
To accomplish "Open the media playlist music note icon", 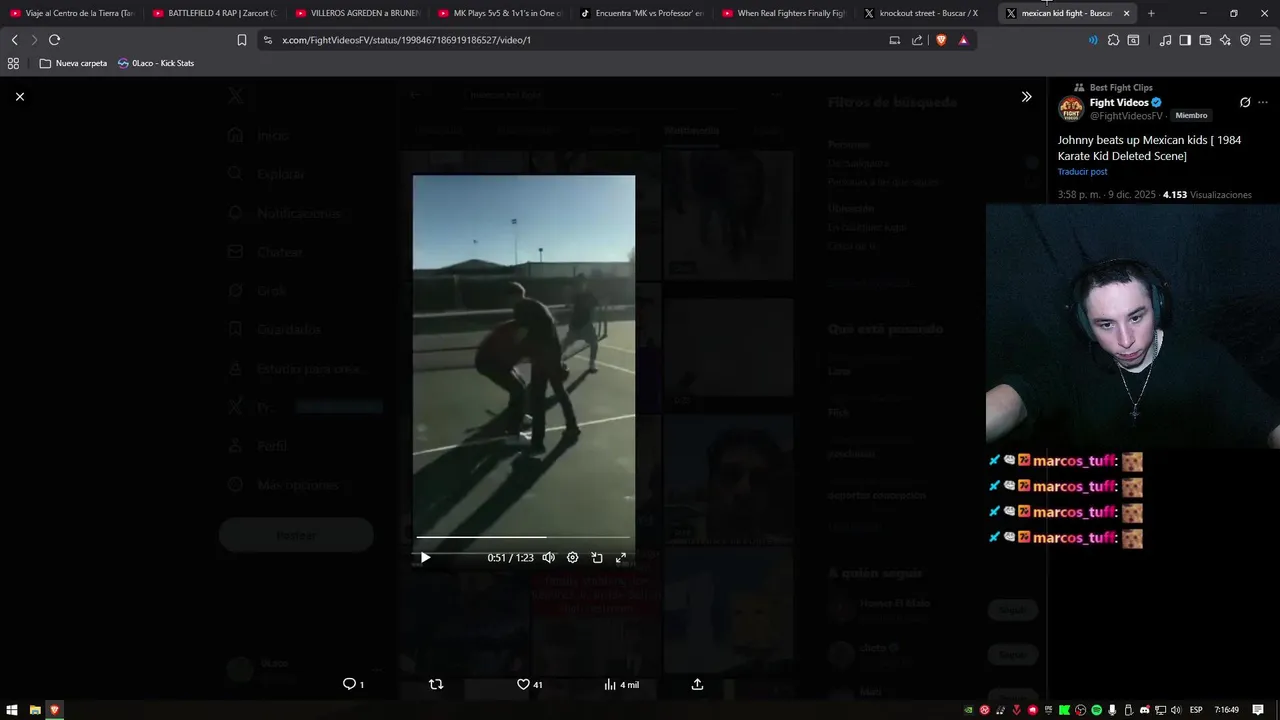I will 1165,40.
